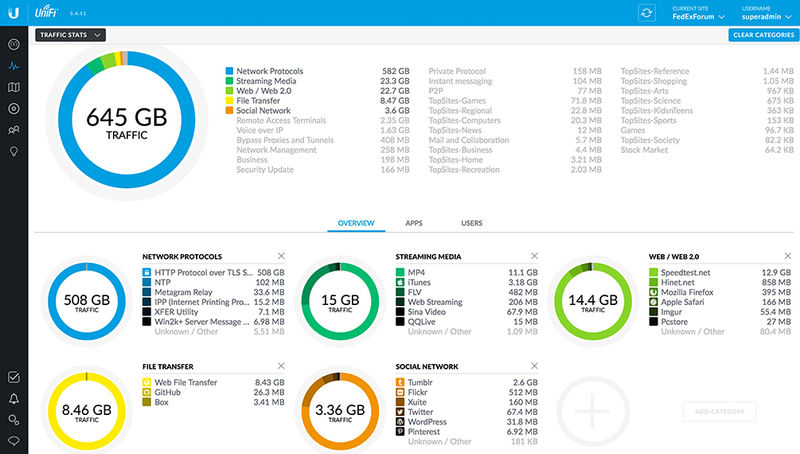Screen dimensions: 800x454
Task: Open the Settings gears icon in sidebar
Action: click(x=14, y=420)
